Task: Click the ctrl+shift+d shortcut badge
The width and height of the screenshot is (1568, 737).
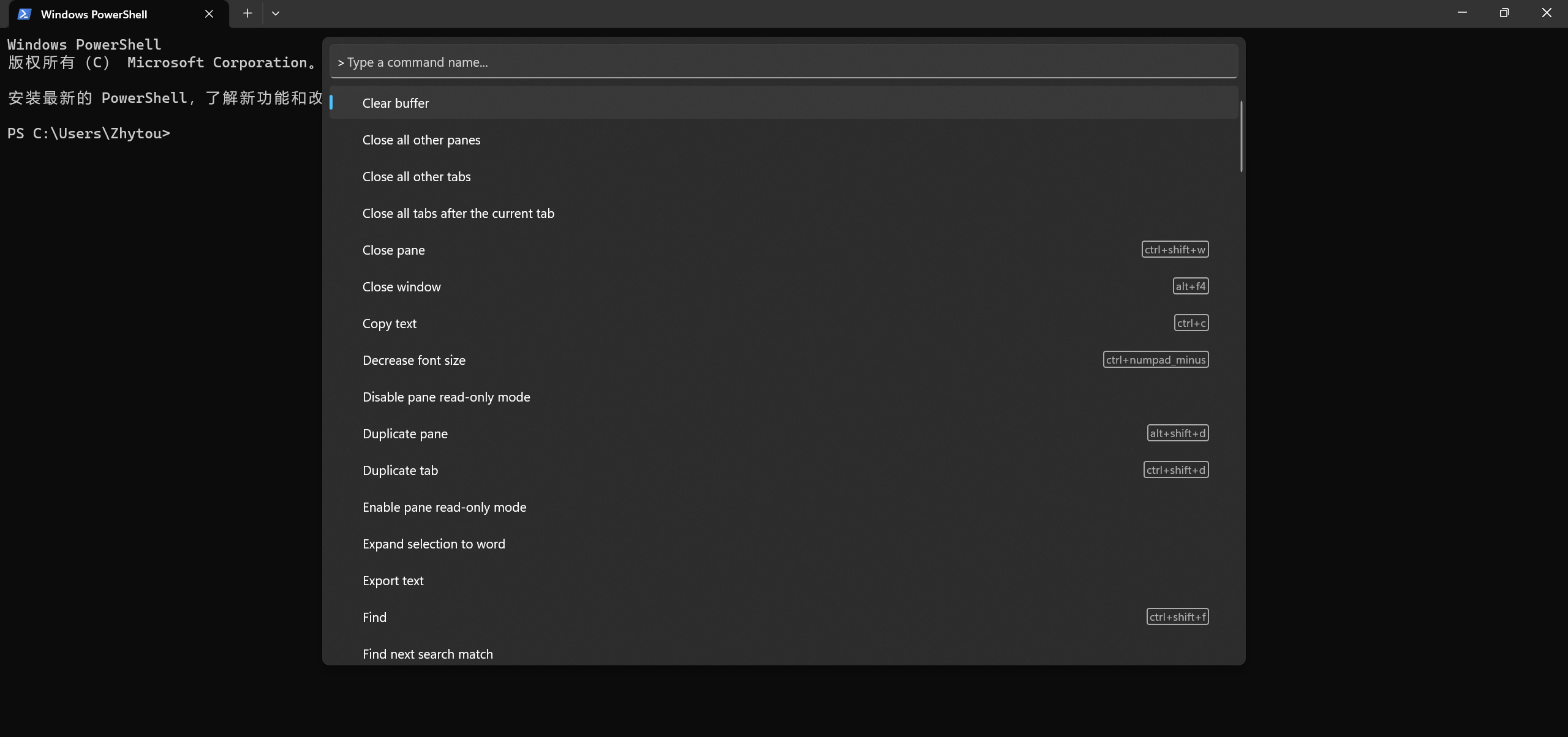Action: pos(1176,470)
